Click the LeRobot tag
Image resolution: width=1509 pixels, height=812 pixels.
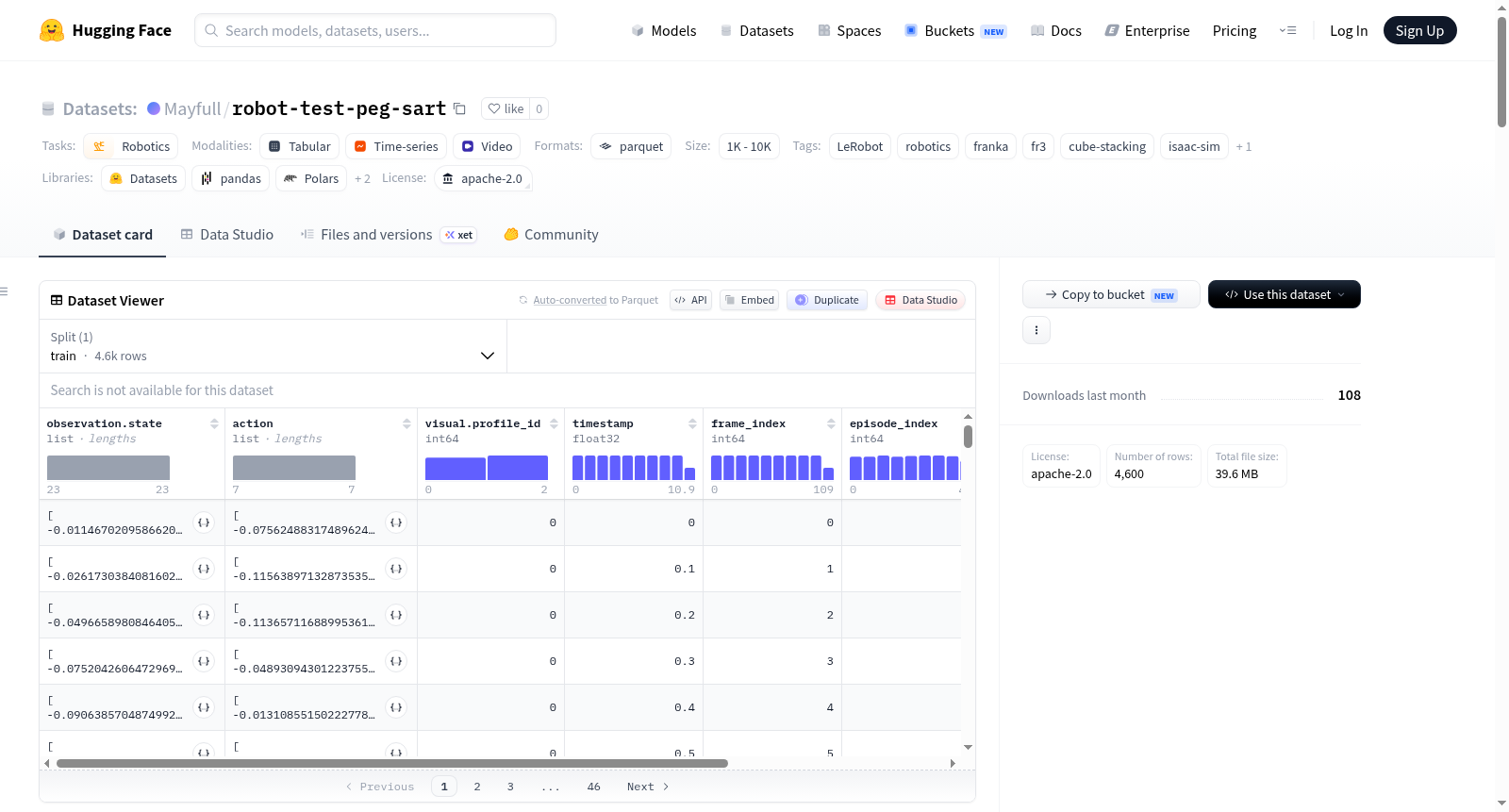click(x=860, y=146)
